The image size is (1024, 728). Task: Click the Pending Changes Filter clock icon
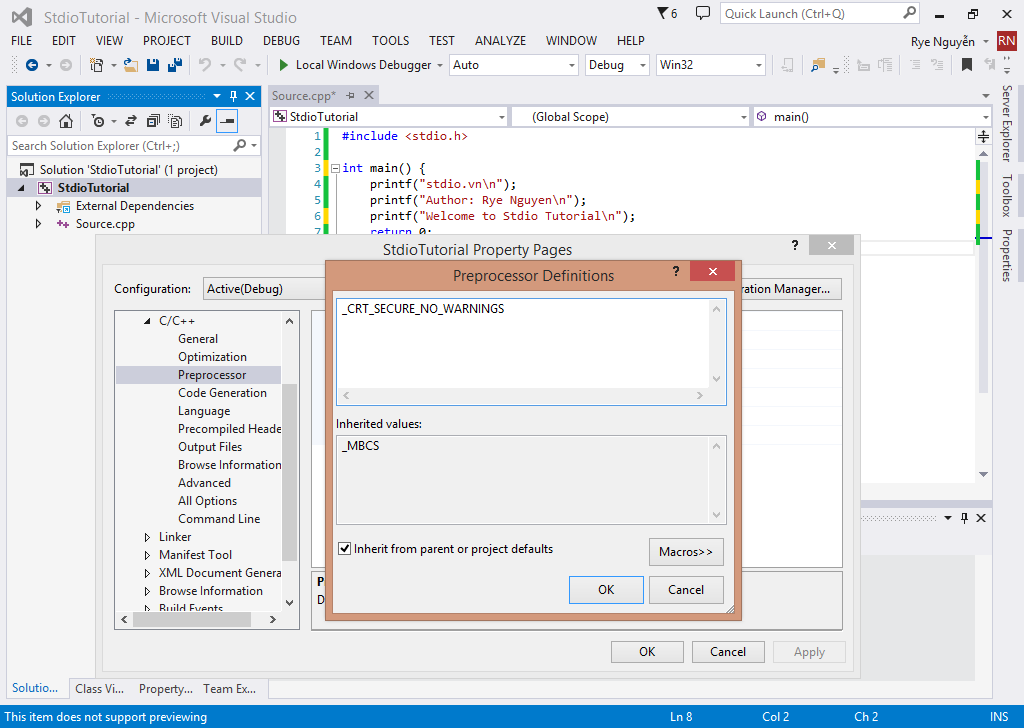point(98,121)
